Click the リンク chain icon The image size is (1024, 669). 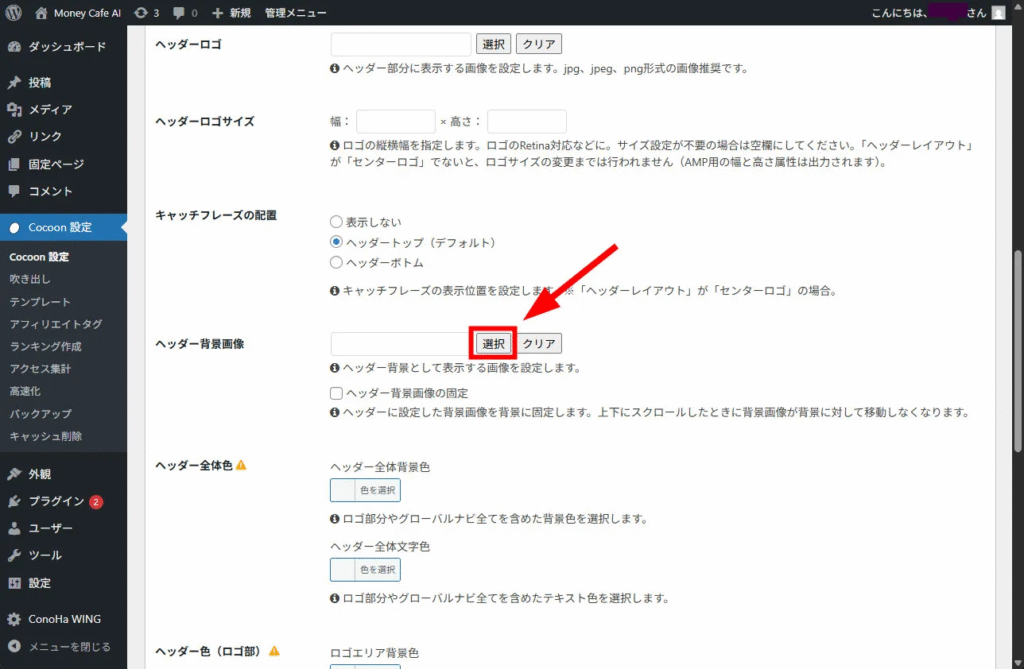point(14,137)
